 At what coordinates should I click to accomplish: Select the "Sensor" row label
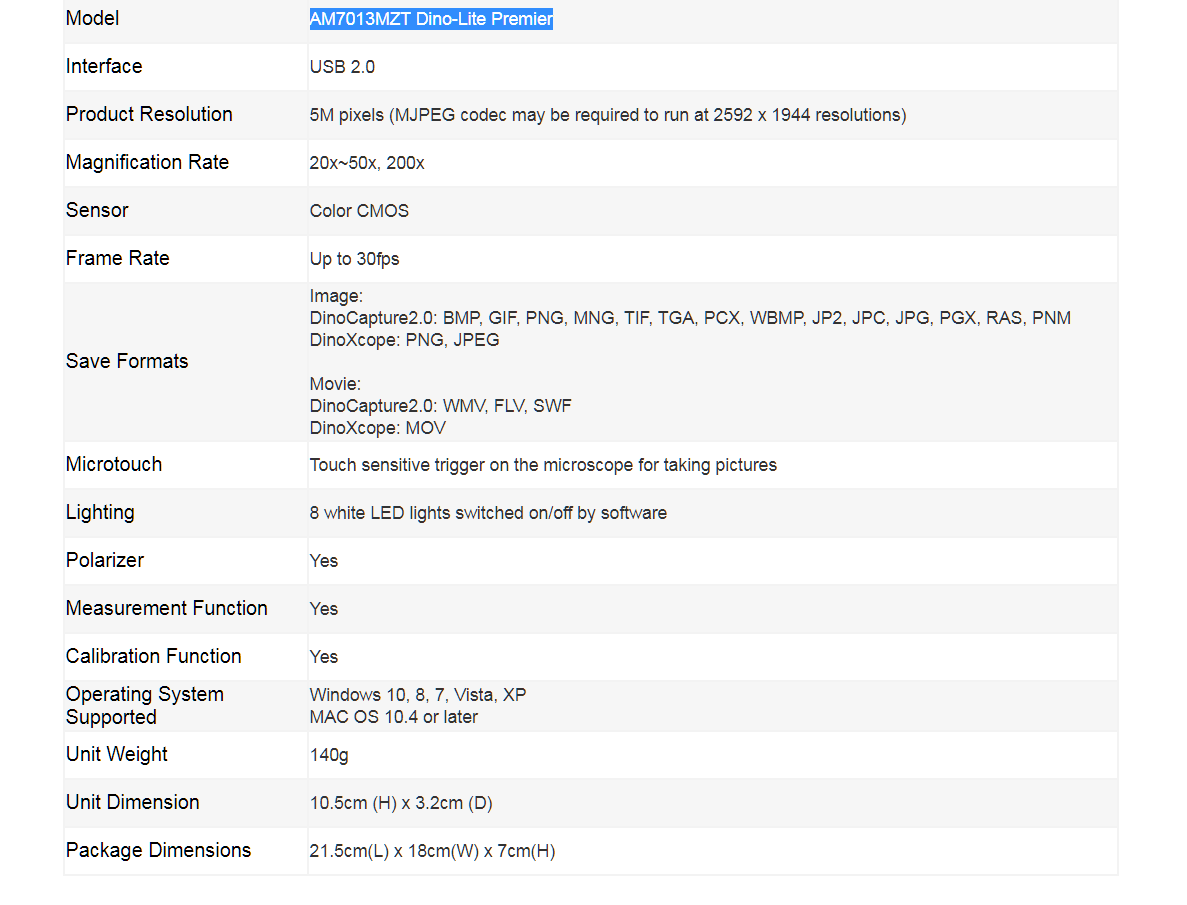pyautogui.click(x=97, y=211)
